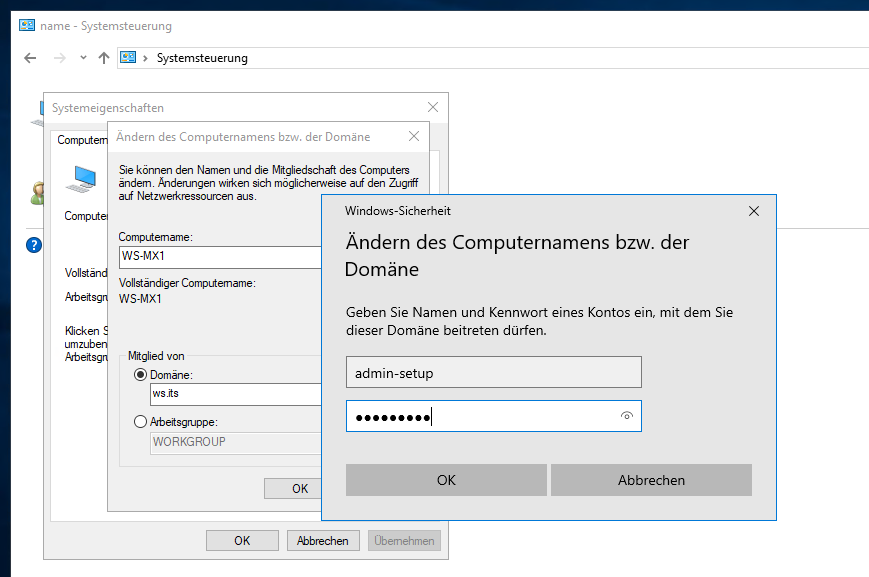Screen dimensions: 869x577
Task: Click OK in the computer name change dialog
Action: coord(293,488)
